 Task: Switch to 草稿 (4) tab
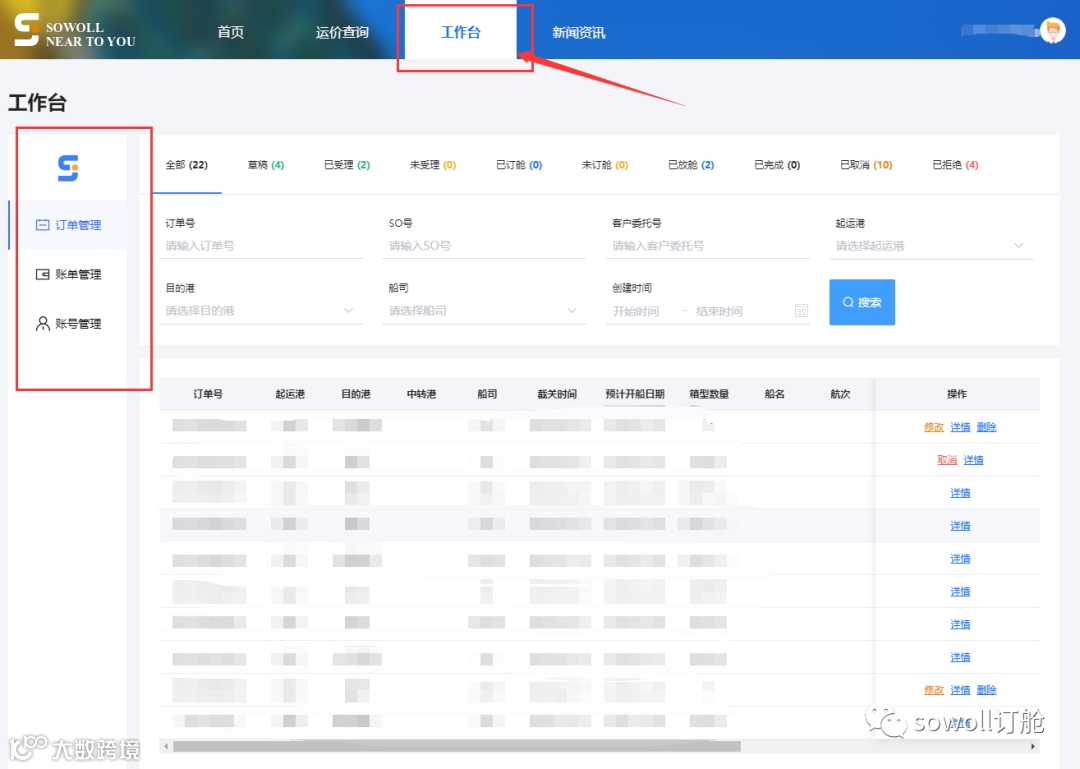[266, 165]
